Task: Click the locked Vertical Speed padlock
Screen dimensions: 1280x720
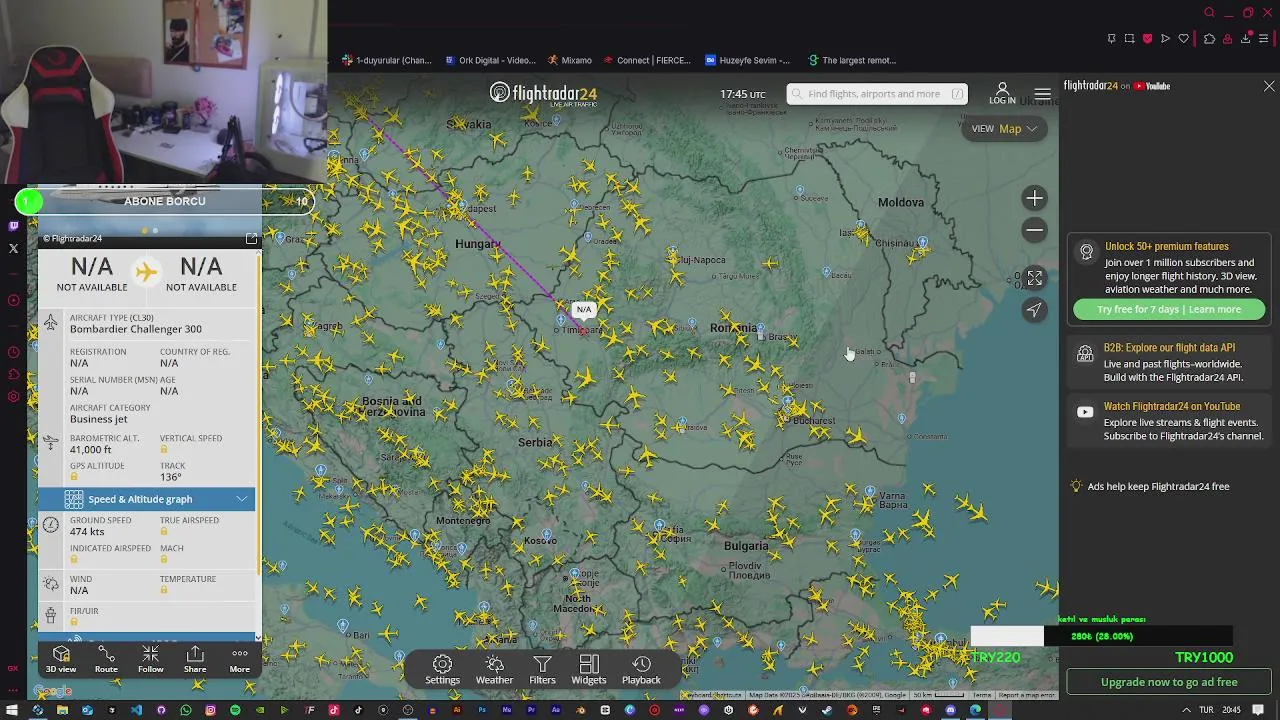Action: tap(164, 450)
